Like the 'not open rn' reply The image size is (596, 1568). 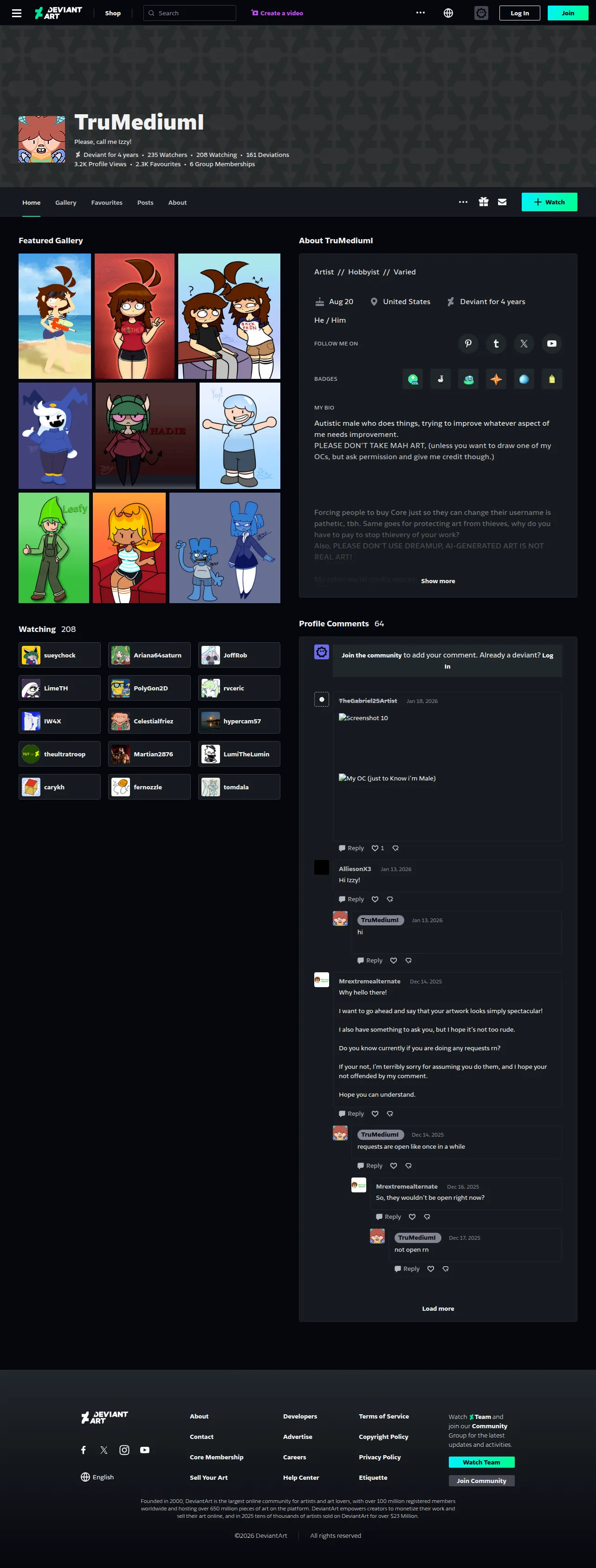click(x=430, y=1269)
